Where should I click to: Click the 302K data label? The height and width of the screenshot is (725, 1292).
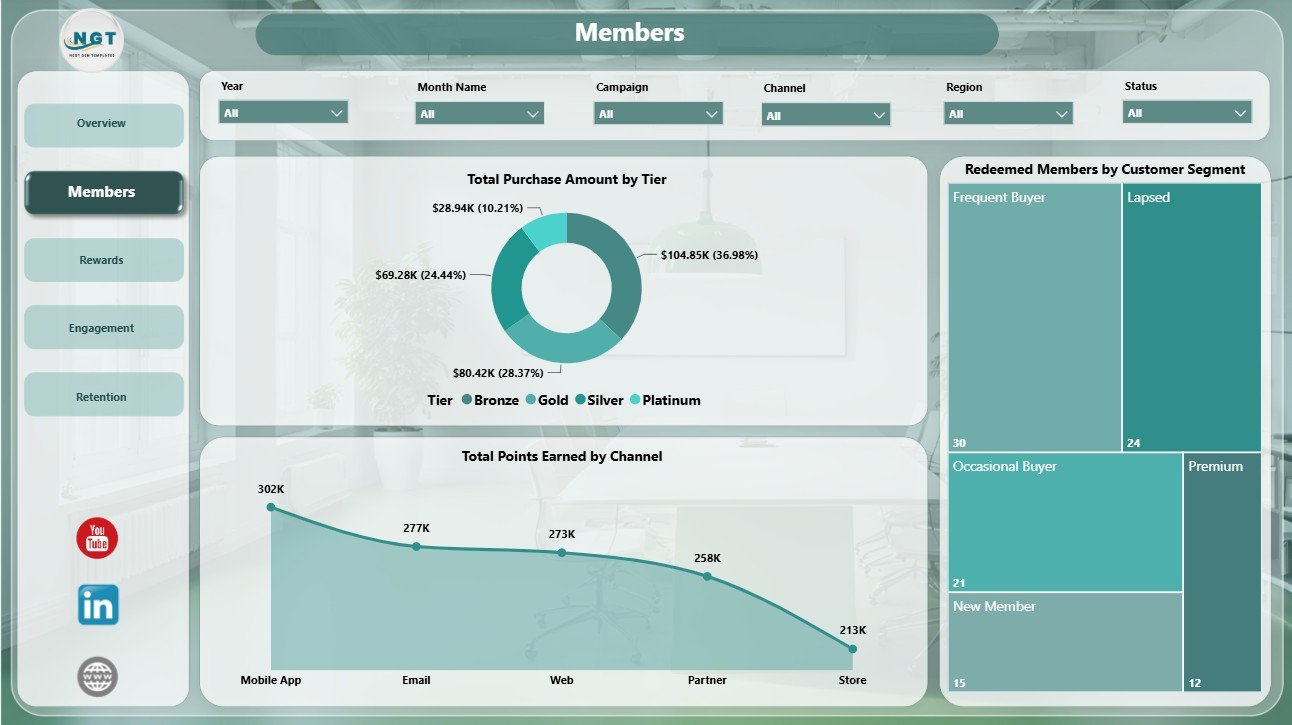271,490
